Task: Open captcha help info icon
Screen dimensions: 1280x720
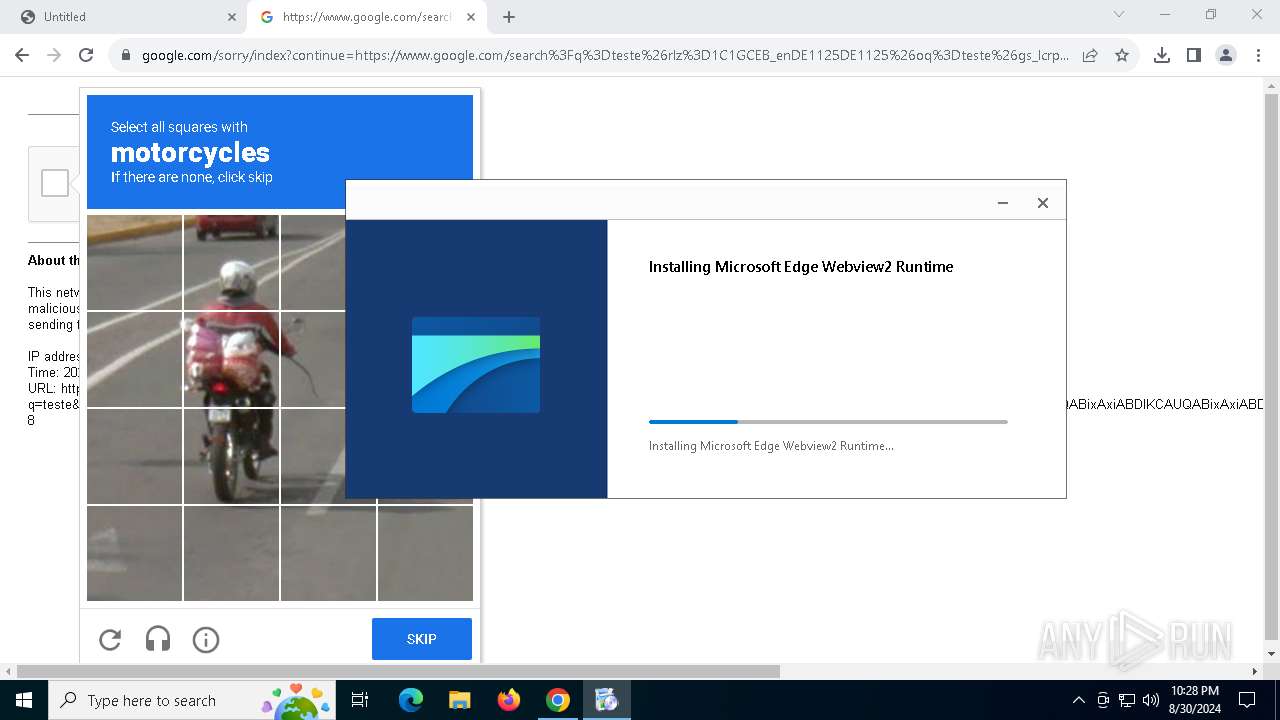Action: pos(206,640)
